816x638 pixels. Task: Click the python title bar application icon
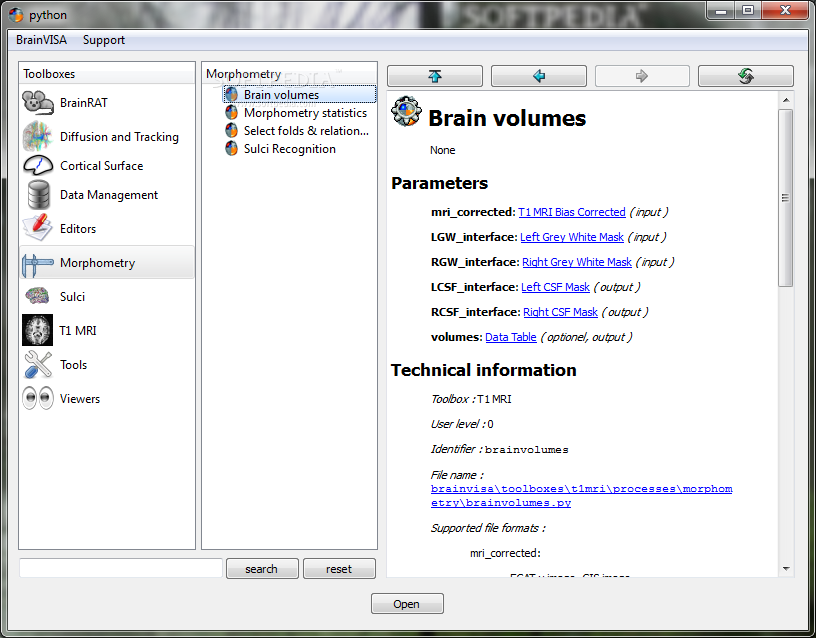[16, 15]
